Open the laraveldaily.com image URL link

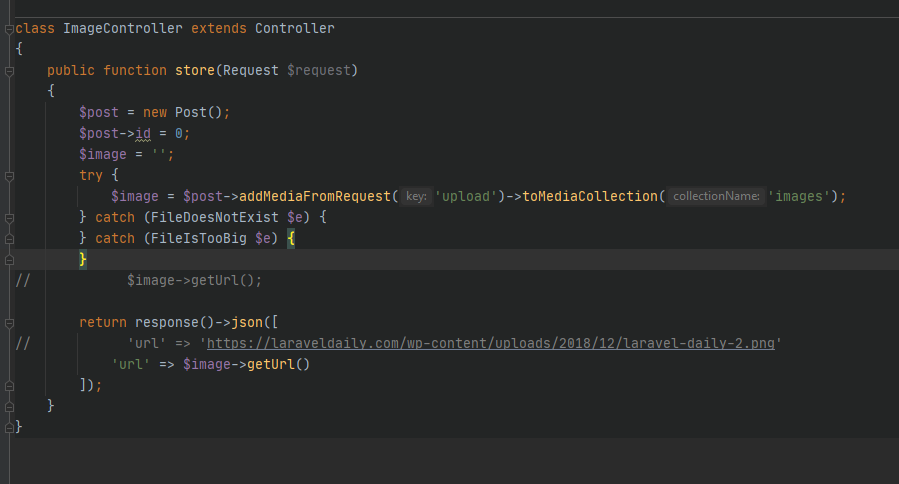pyautogui.click(x=491, y=343)
